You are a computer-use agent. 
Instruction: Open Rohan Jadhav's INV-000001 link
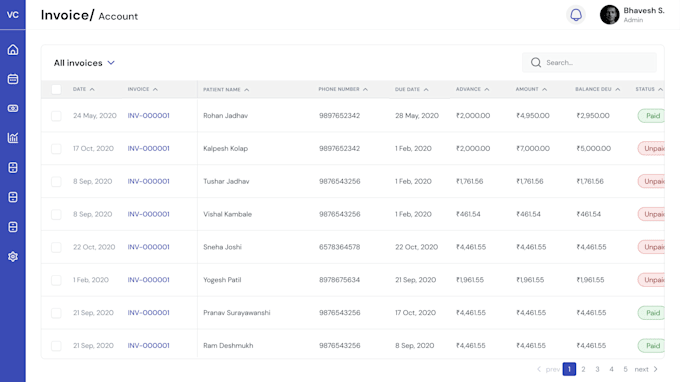148,116
